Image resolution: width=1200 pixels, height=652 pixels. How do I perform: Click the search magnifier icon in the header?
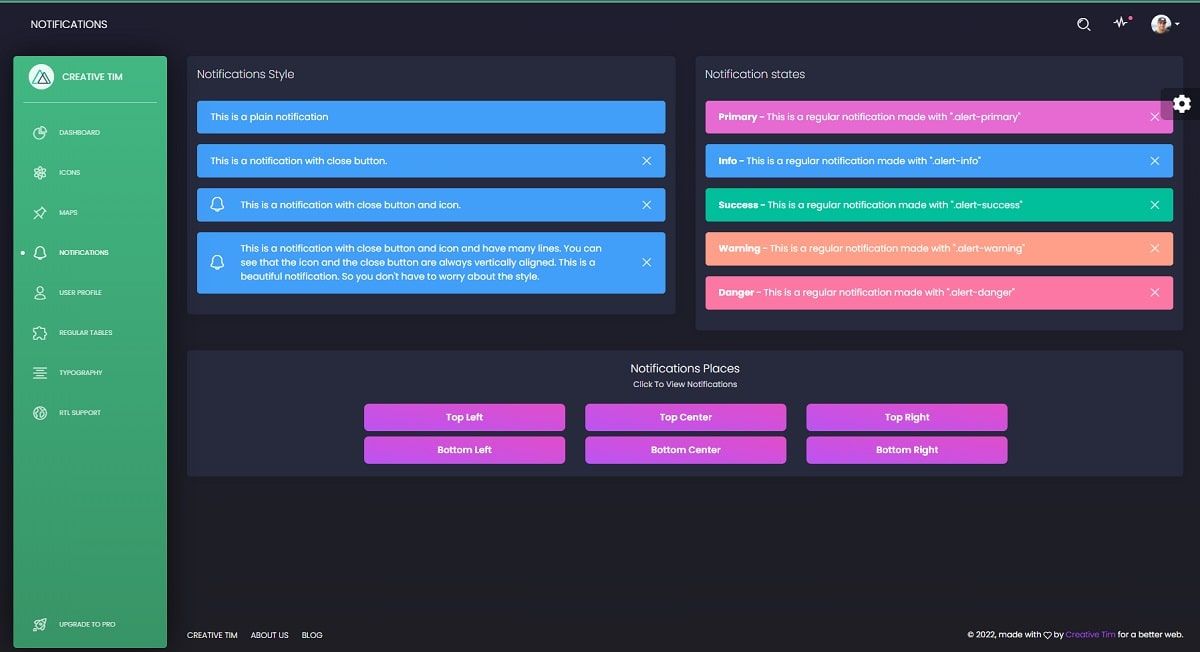tap(1083, 23)
